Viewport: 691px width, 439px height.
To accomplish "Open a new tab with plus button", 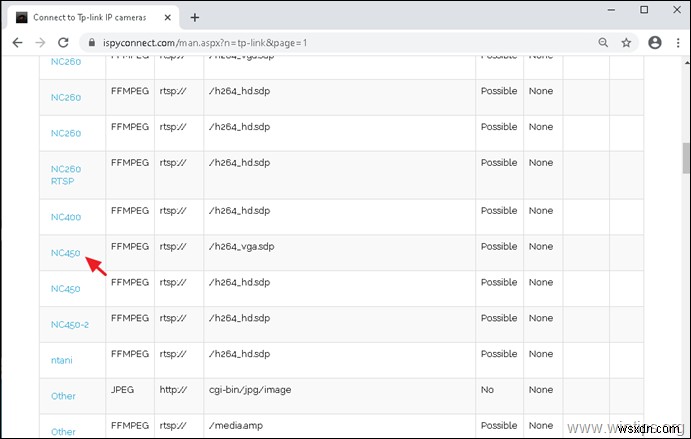I will point(195,17).
